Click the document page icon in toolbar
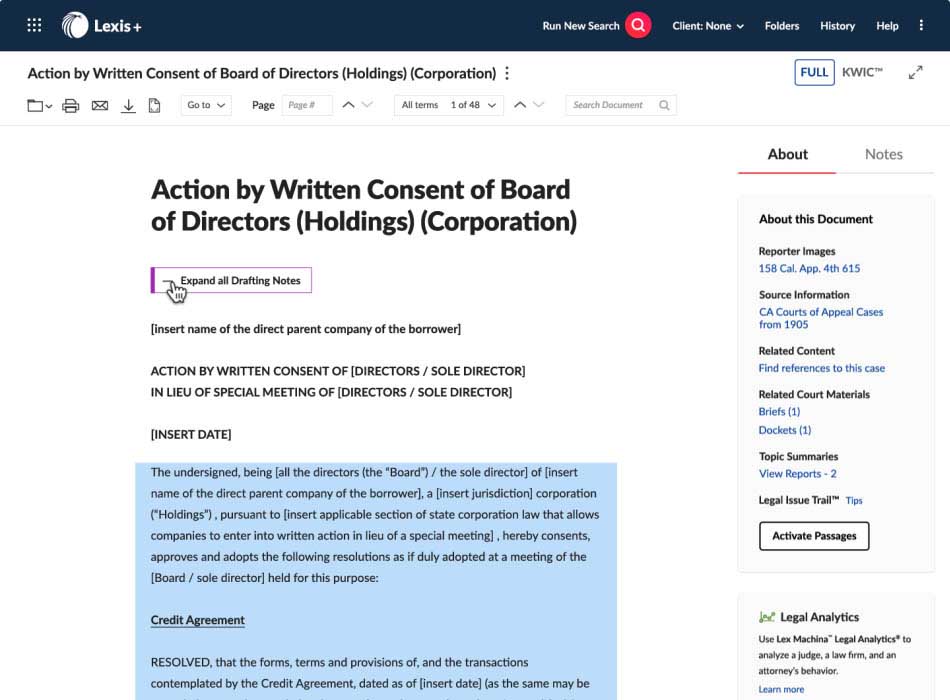This screenshot has height=700, width=950. point(154,105)
